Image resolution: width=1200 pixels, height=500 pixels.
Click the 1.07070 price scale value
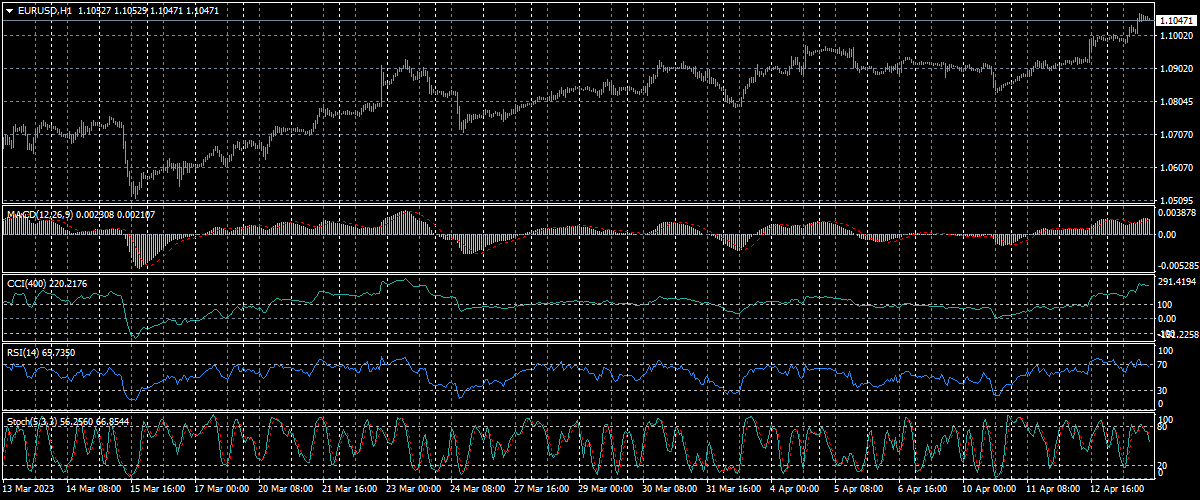point(1175,134)
